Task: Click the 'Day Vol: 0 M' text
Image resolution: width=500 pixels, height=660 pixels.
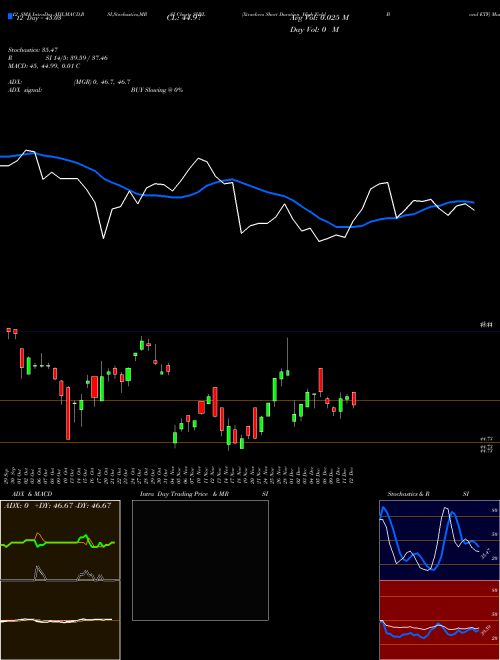Action: [314, 30]
